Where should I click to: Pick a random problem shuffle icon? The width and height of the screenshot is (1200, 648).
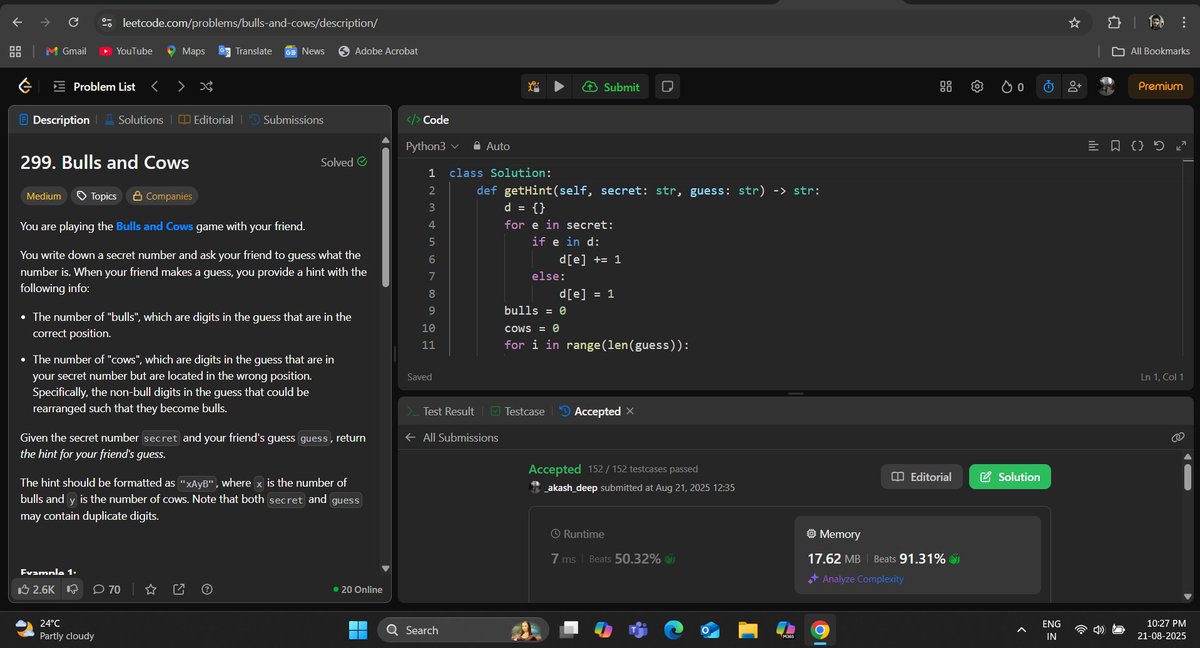click(206, 87)
